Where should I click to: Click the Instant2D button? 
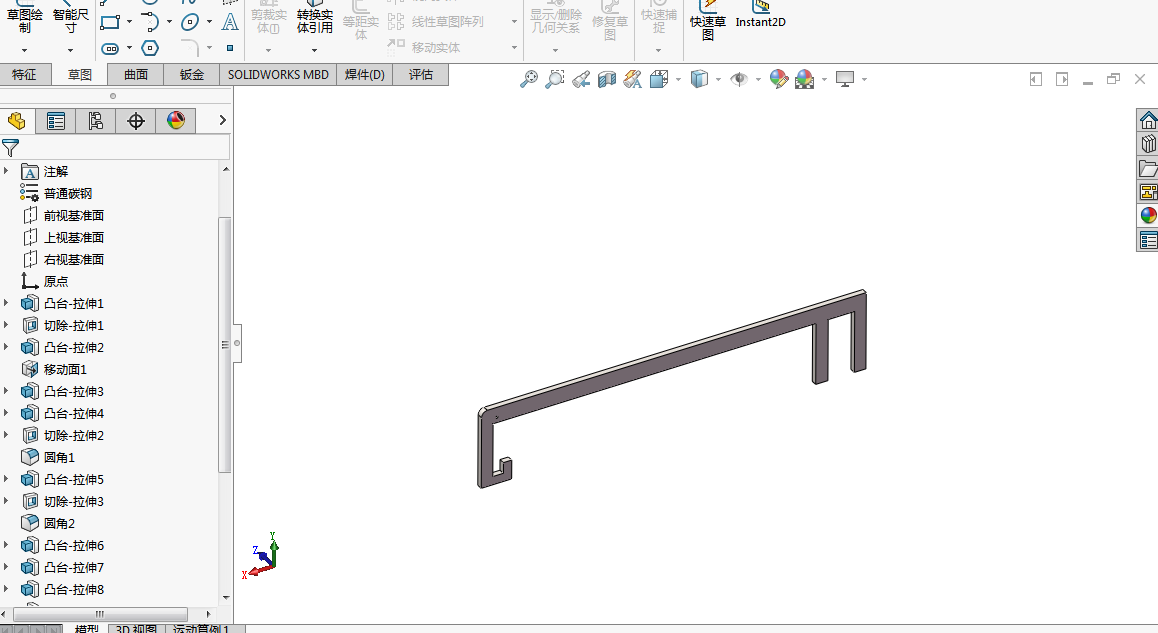coord(760,15)
